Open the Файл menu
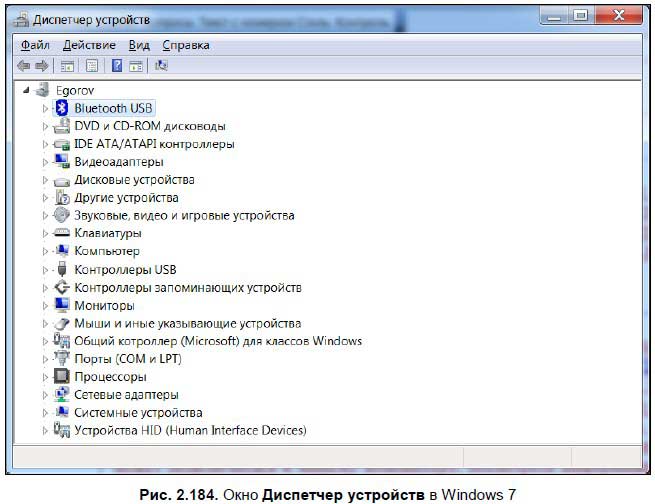The image size is (655, 504). [x=34, y=45]
